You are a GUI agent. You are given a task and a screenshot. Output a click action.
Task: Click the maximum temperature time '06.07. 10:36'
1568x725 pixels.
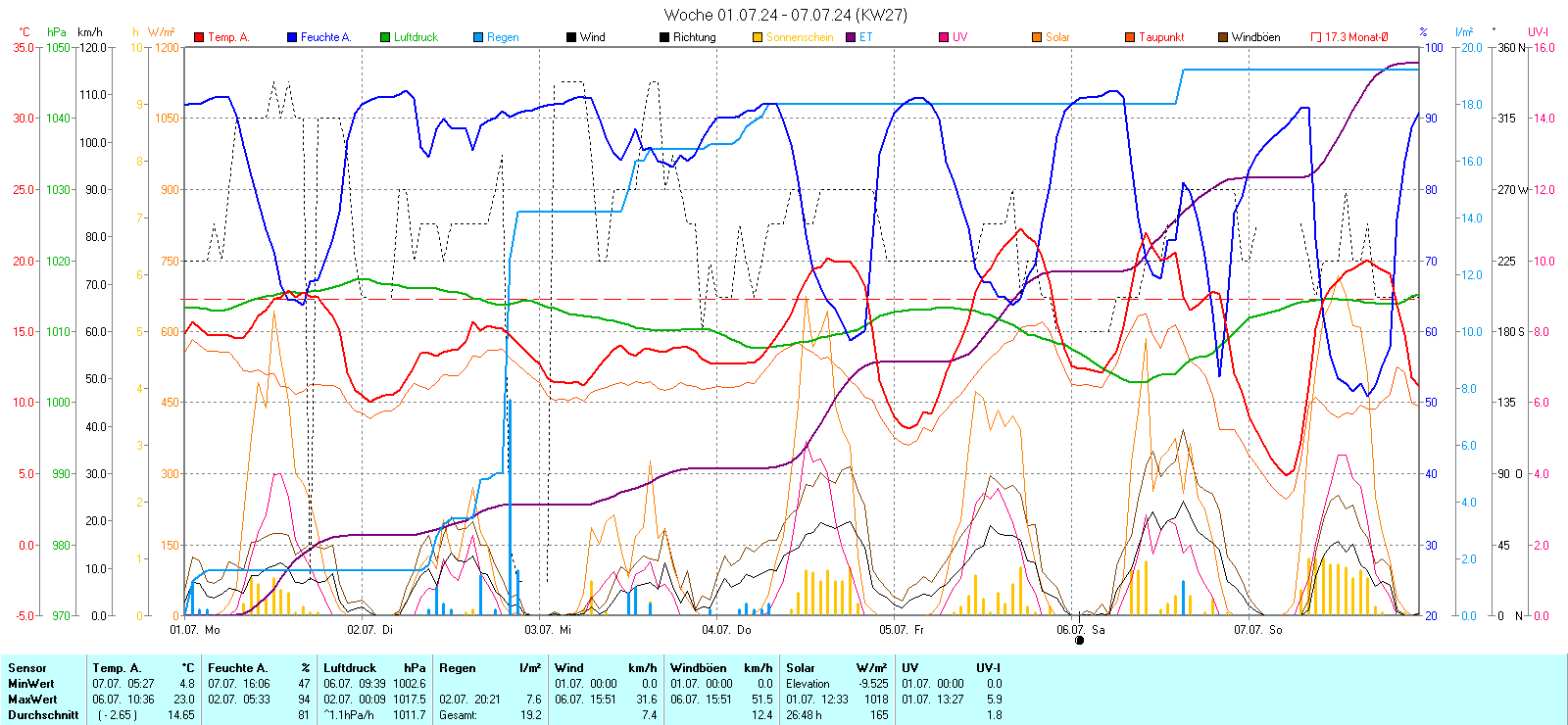point(123,700)
